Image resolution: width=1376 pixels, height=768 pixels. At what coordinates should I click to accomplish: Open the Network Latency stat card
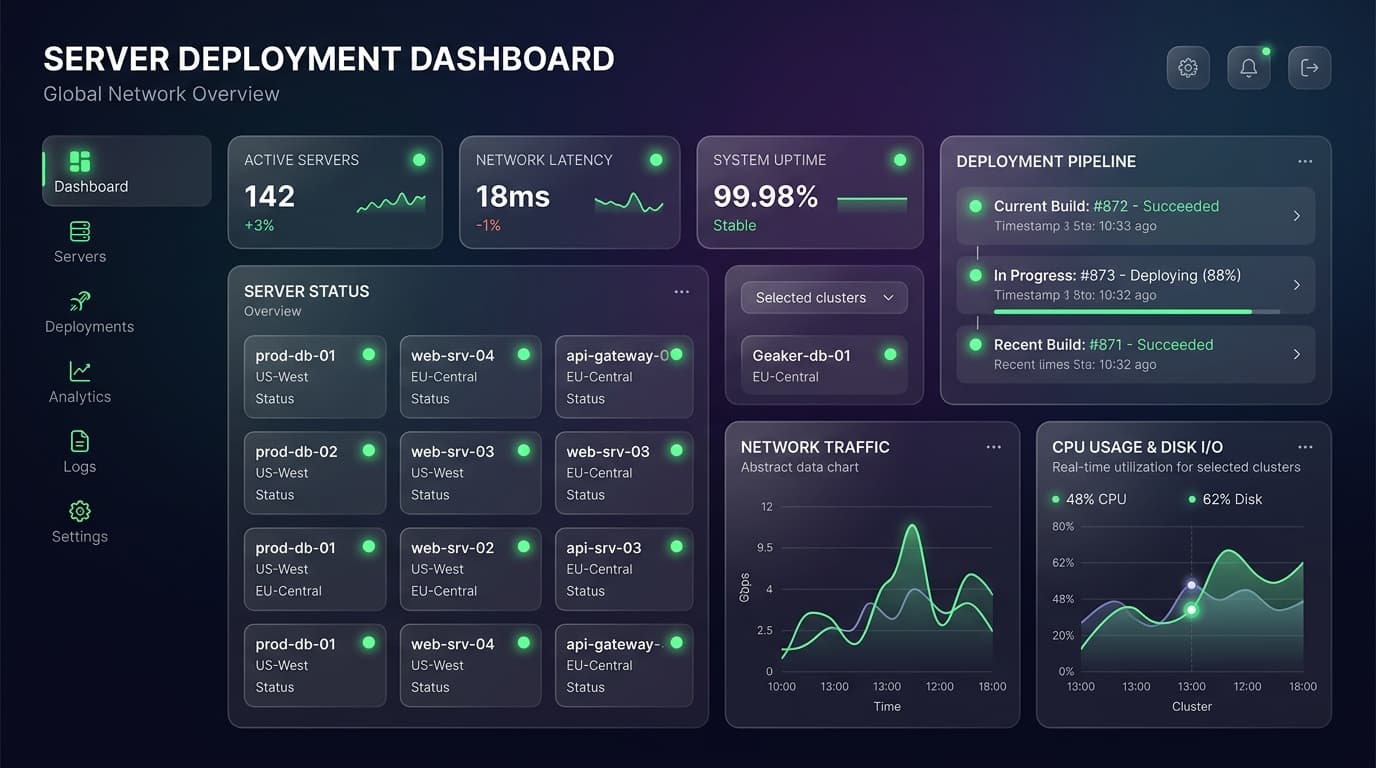coord(569,192)
